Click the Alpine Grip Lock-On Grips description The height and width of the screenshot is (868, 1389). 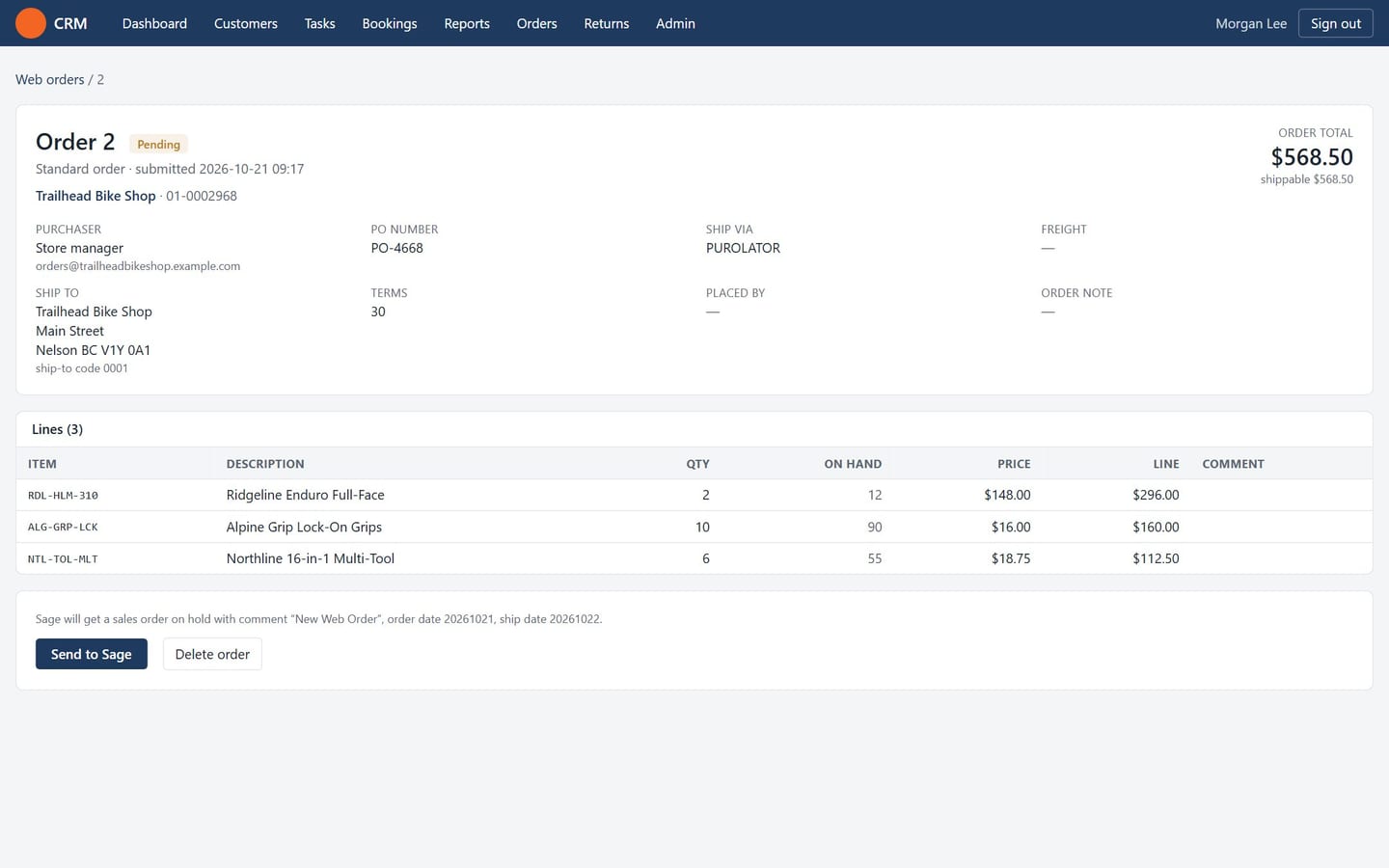pos(304,527)
